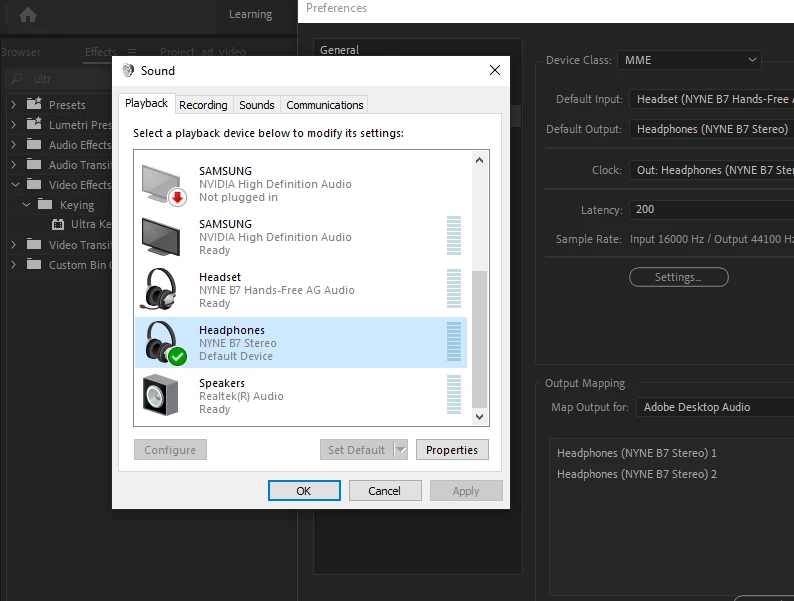Click scroll up arrow in device list
The height and width of the screenshot is (601, 794).
[480, 160]
